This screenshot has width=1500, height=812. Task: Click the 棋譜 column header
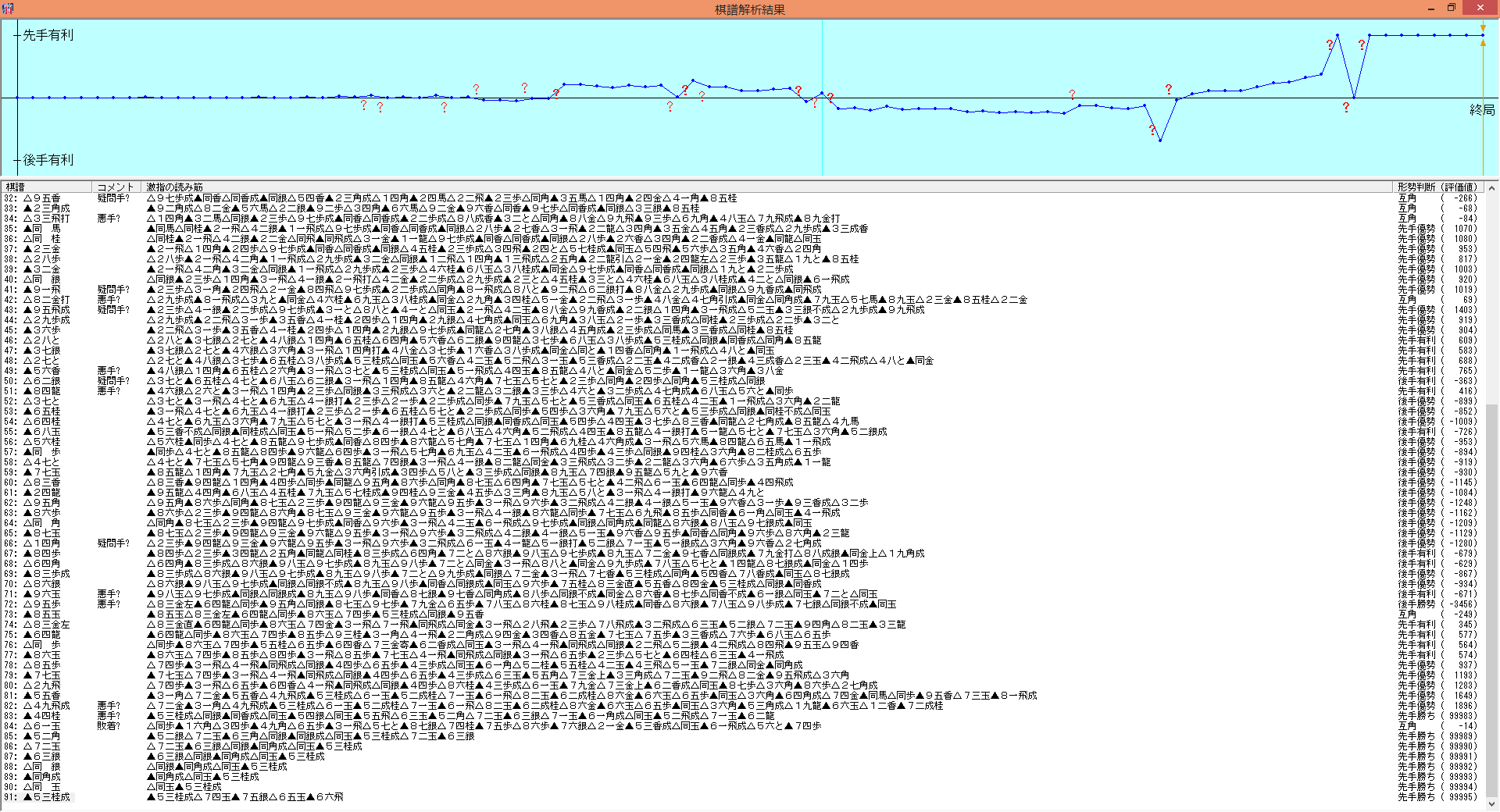pos(16,187)
